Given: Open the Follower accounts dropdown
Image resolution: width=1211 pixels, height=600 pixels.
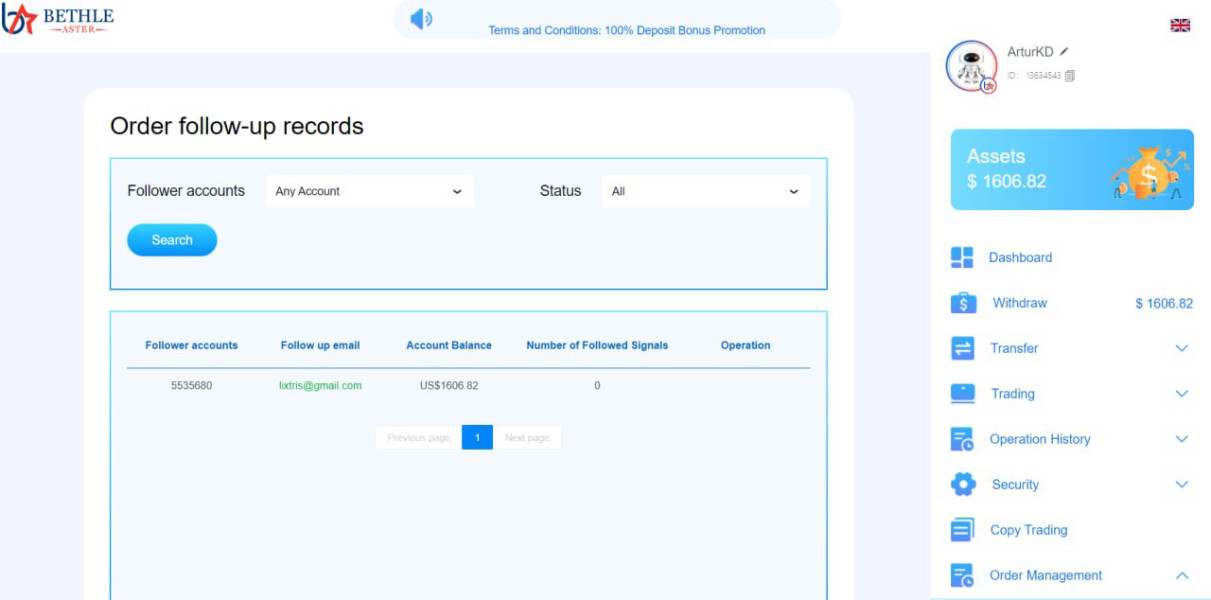Looking at the screenshot, I should click(369, 191).
